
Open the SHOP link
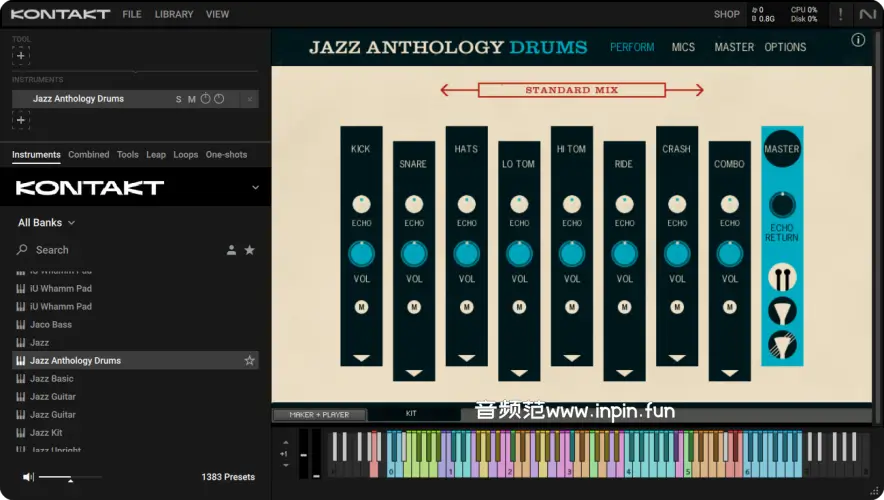tap(726, 14)
